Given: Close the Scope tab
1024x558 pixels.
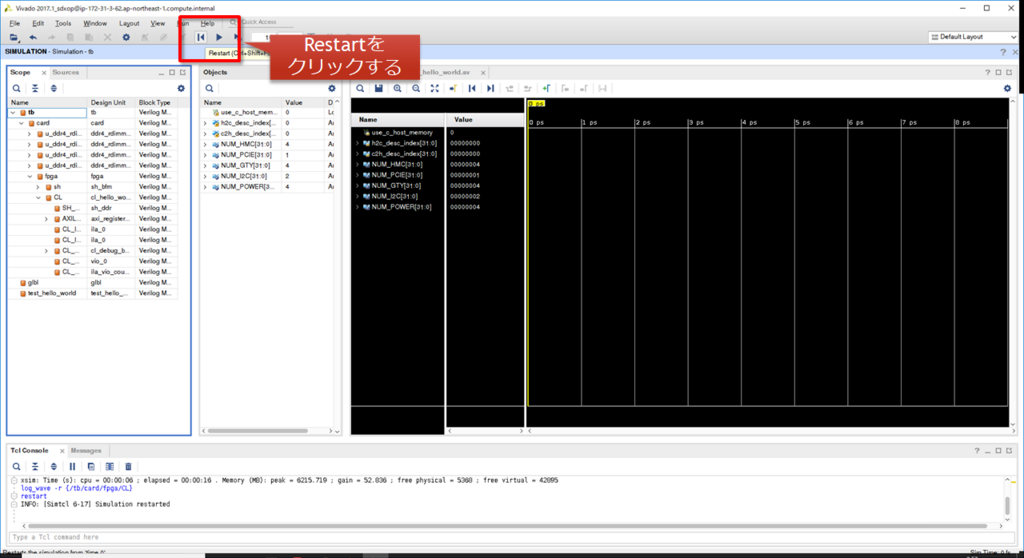Looking at the screenshot, I should click(x=44, y=73).
